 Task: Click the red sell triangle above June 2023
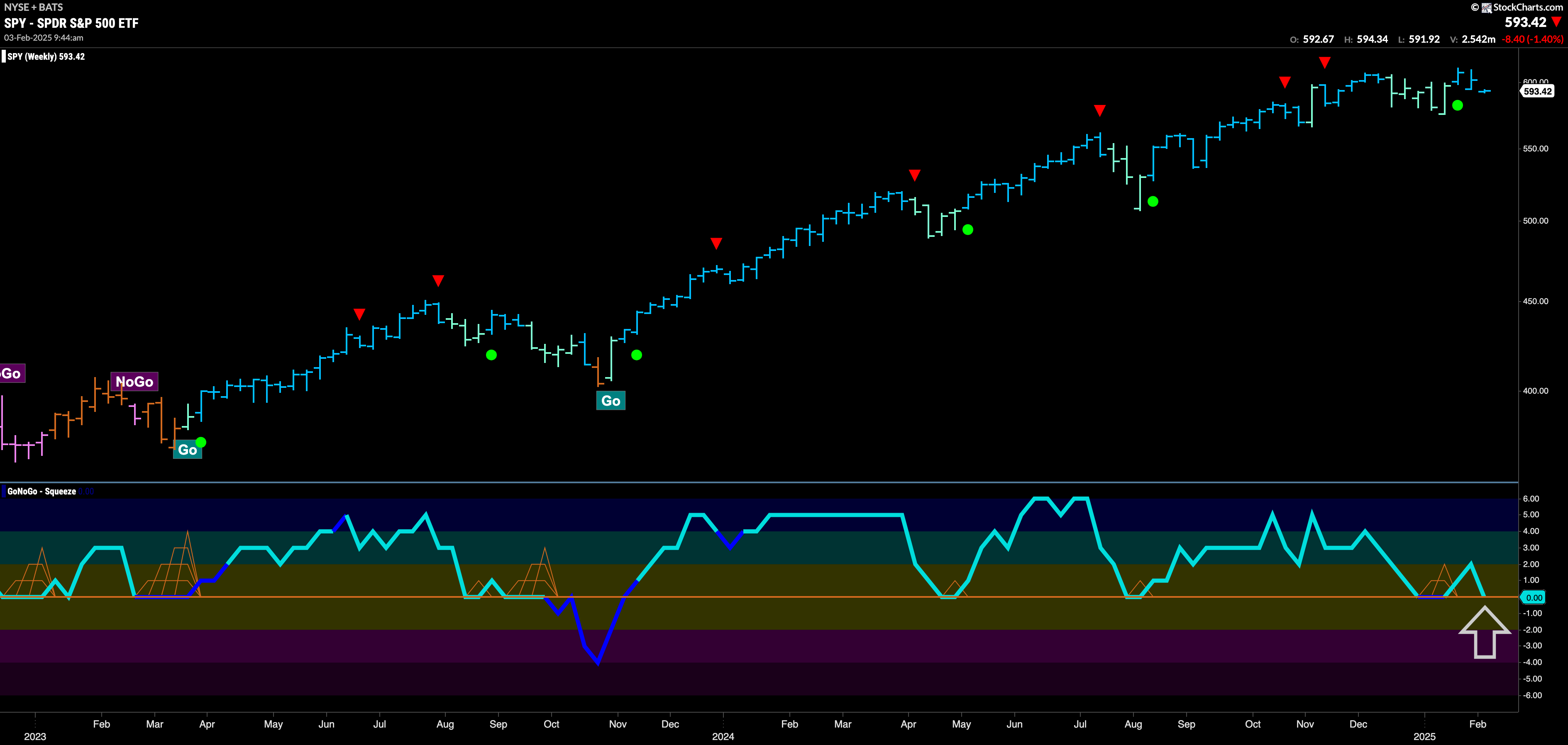(359, 314)
